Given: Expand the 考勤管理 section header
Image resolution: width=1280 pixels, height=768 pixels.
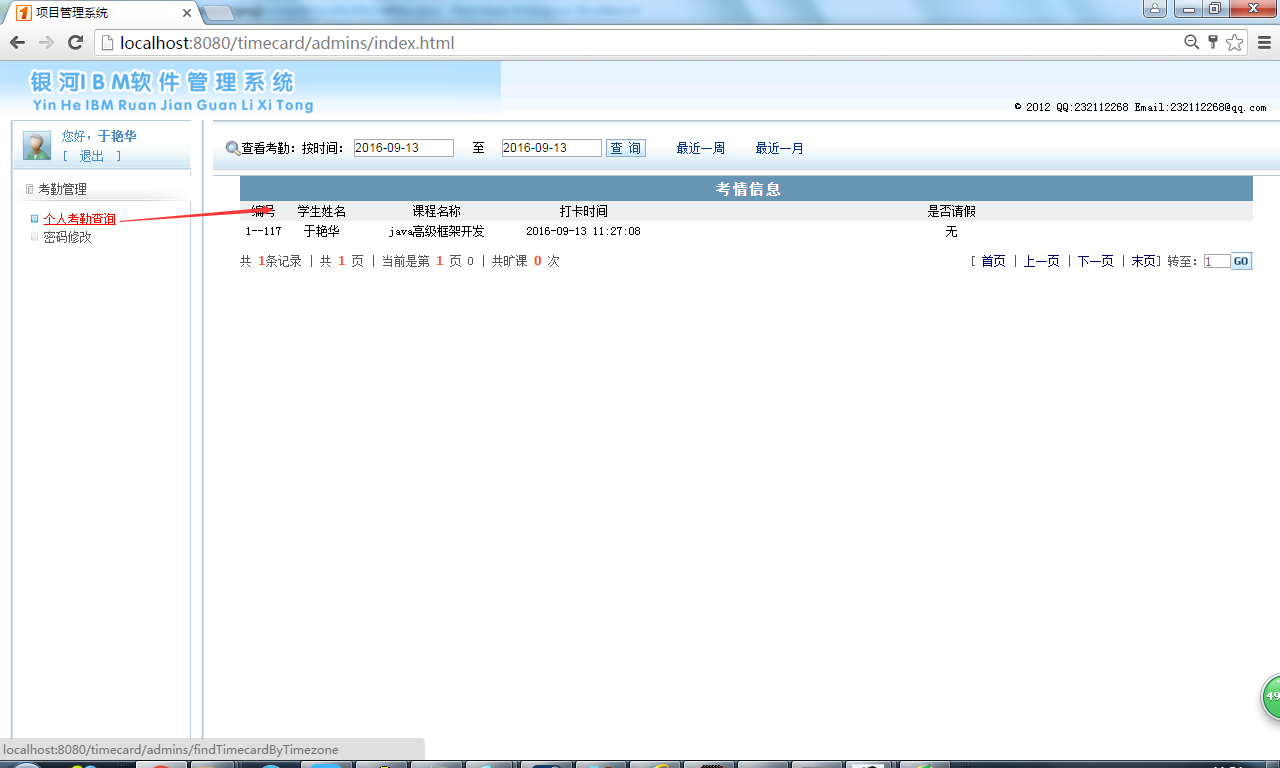Looking at the screenshot, I should point(63,188).
